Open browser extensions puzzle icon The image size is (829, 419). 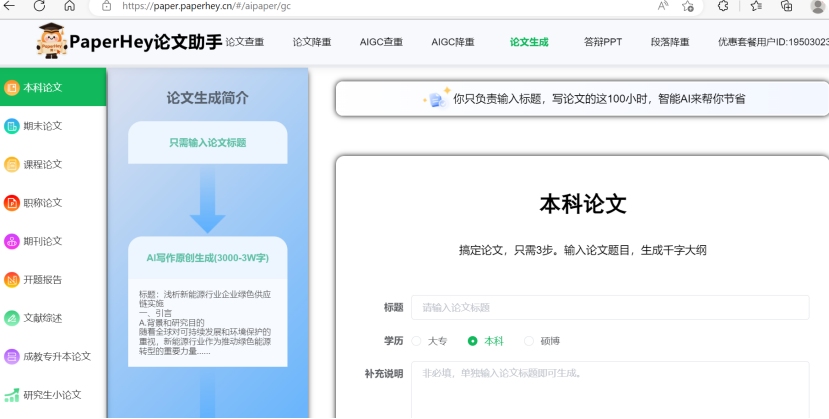pyautogui.click(x=723, y=6)
